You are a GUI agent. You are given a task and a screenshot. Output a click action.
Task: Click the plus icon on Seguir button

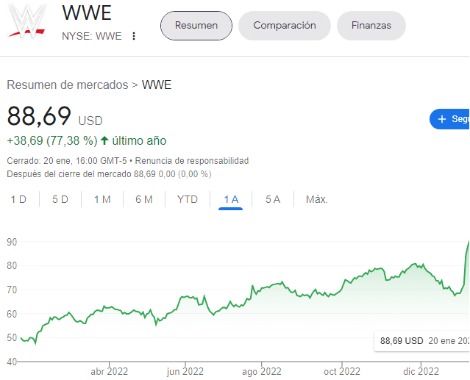[442, 119]
